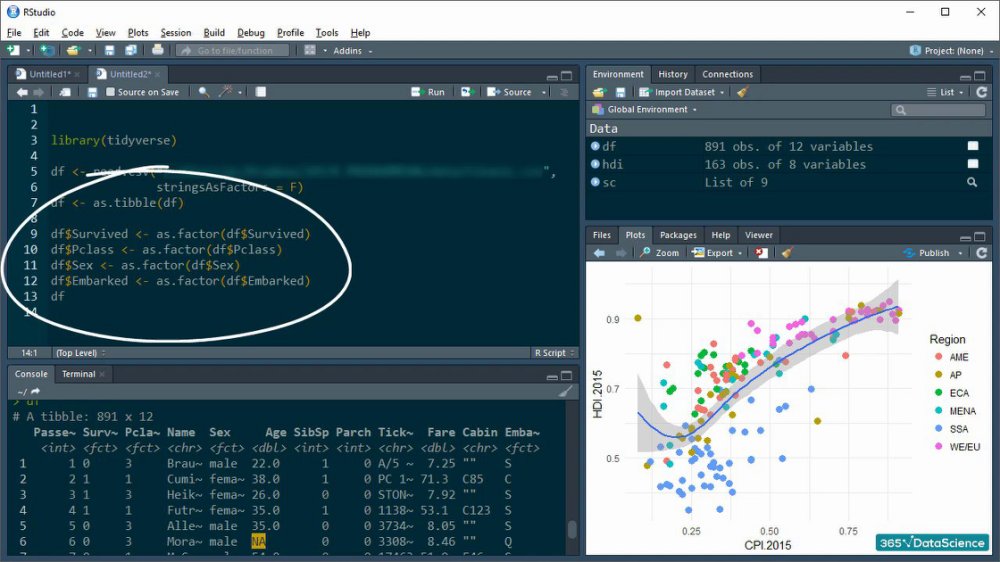Click the Go to file/function field

(x=233, y=50)
